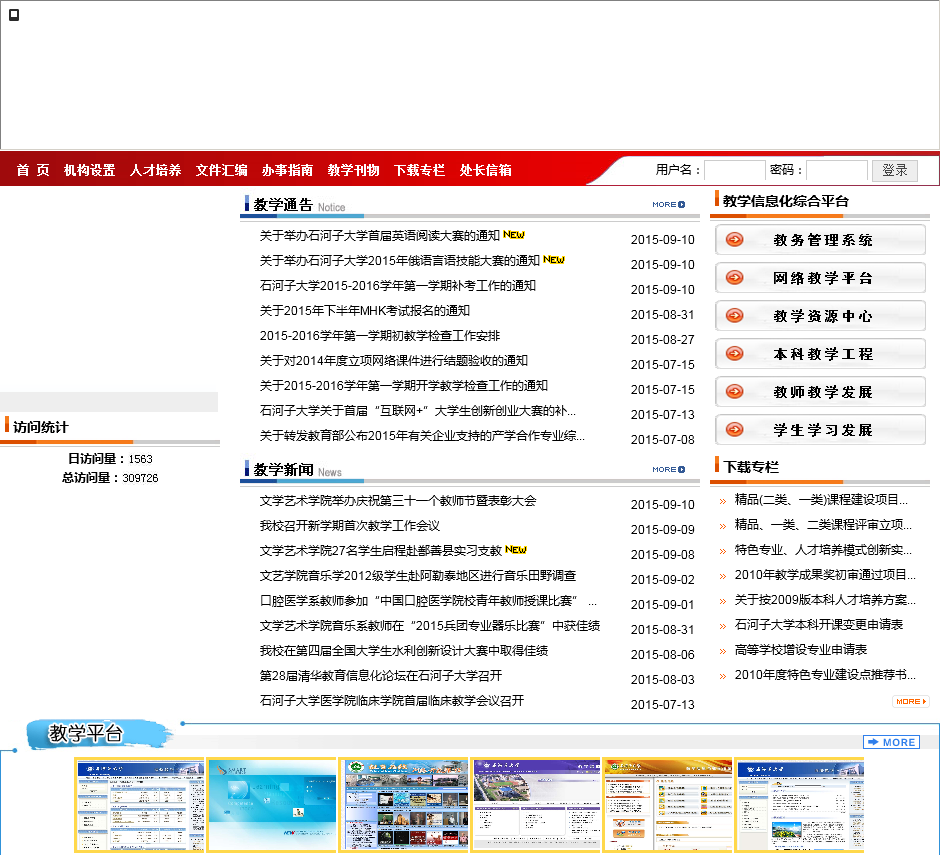Click the orange arrow icon on 教务管理系统

click(735, 240)
